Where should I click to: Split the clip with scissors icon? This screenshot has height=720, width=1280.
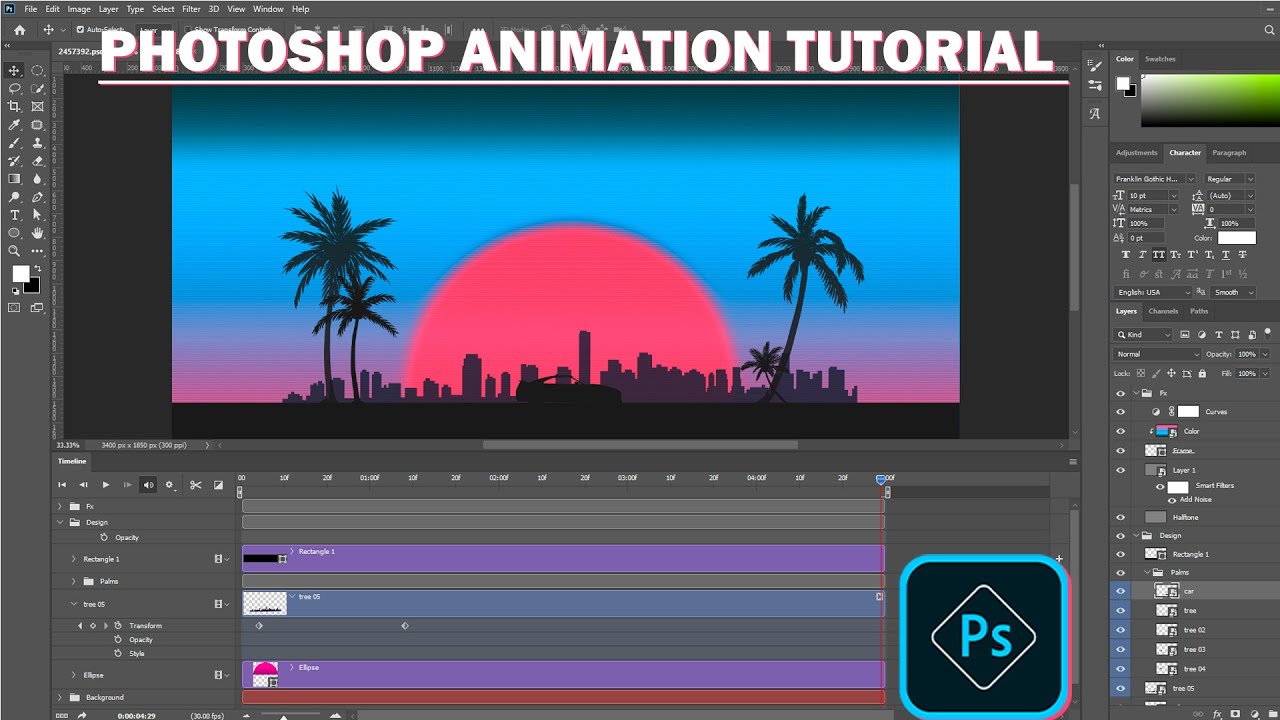[x=196, y=485]
